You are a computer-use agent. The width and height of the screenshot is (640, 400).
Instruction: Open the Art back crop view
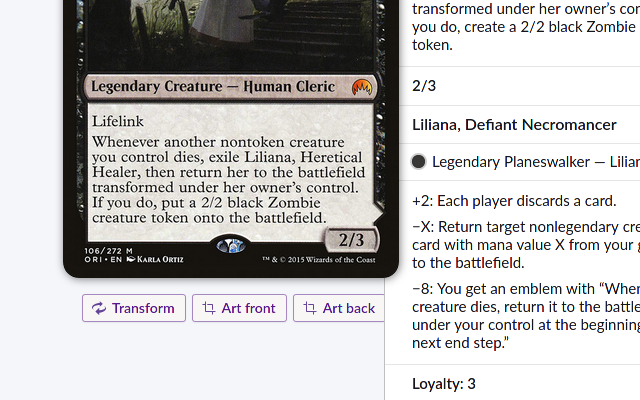point(339,308)
